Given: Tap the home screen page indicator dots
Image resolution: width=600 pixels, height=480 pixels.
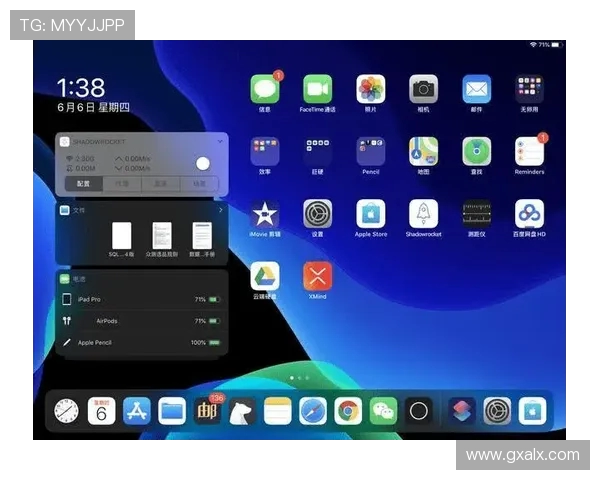Looking at the screenshot, I should point(299,378).
